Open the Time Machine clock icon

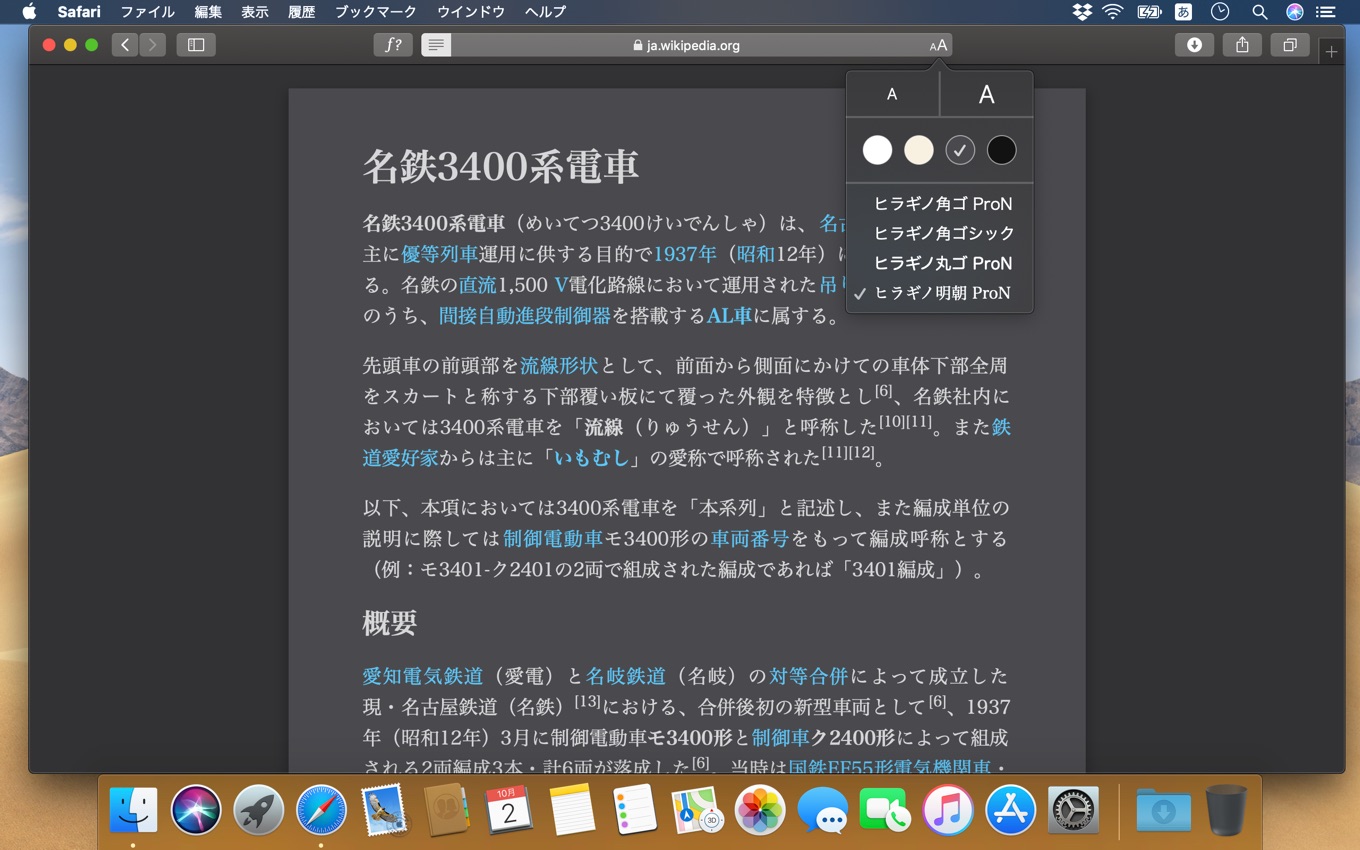[x=1220, y=12]
